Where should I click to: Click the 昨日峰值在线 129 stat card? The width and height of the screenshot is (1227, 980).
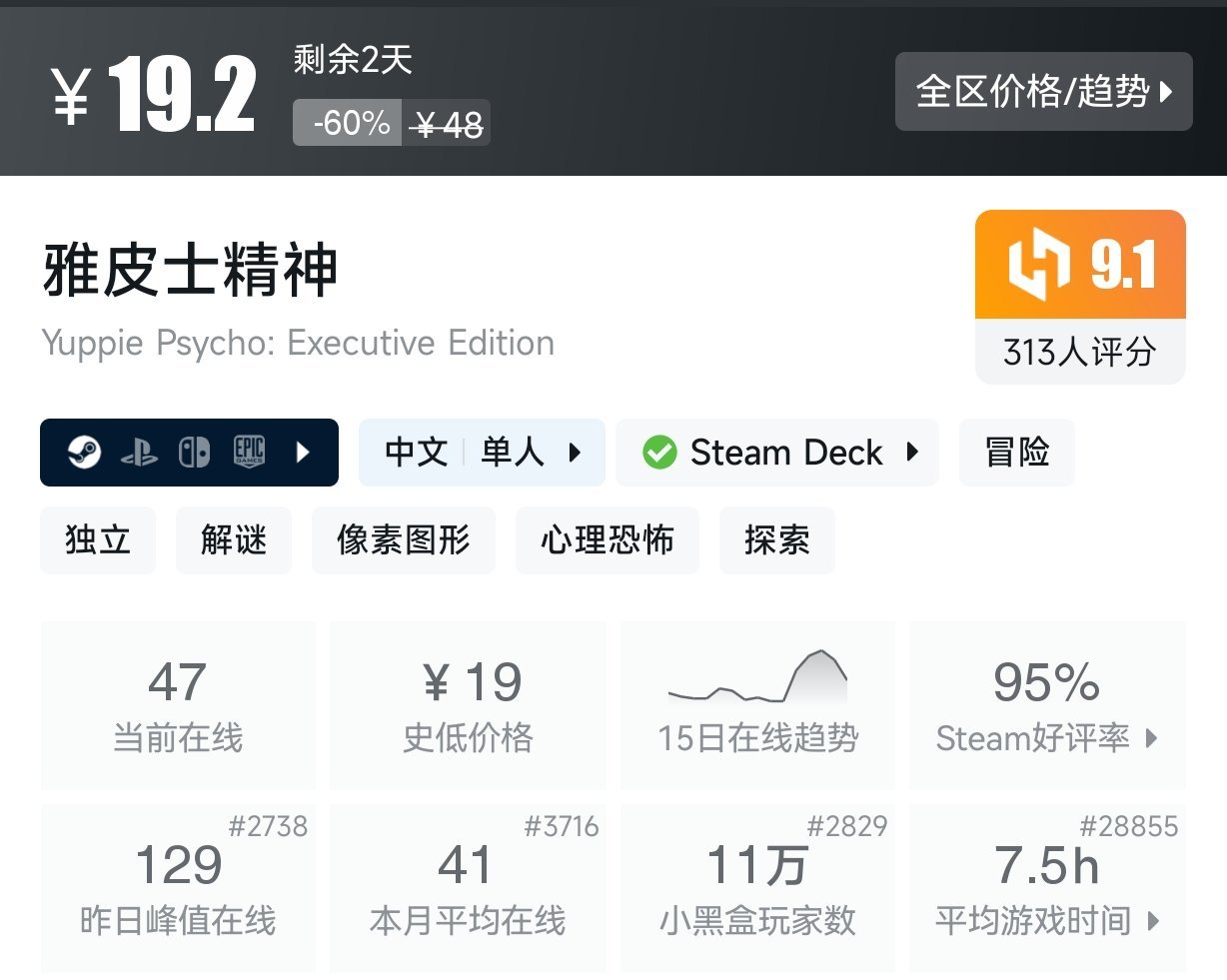(x=178, y=888)
